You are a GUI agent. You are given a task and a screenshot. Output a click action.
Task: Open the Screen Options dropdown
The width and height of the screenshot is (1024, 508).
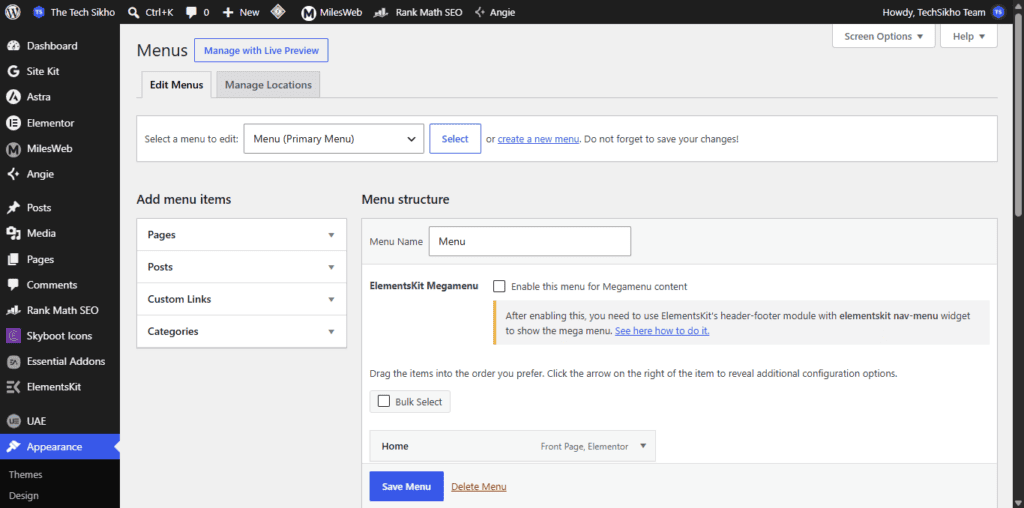point(884,36)
